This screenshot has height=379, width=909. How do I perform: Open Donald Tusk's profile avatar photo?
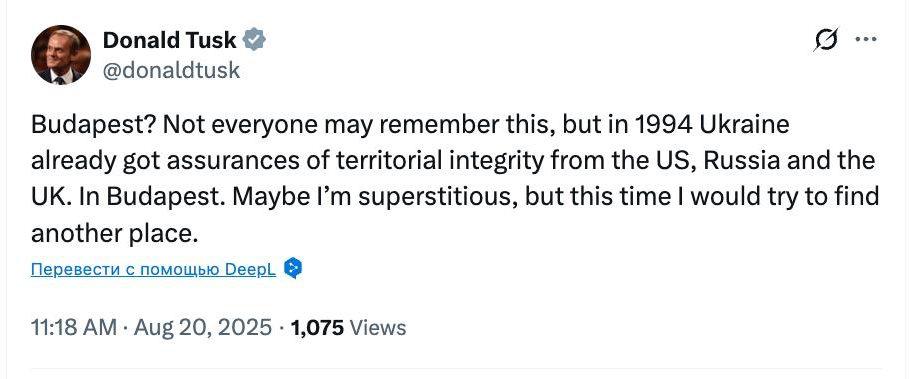point(60,55)
